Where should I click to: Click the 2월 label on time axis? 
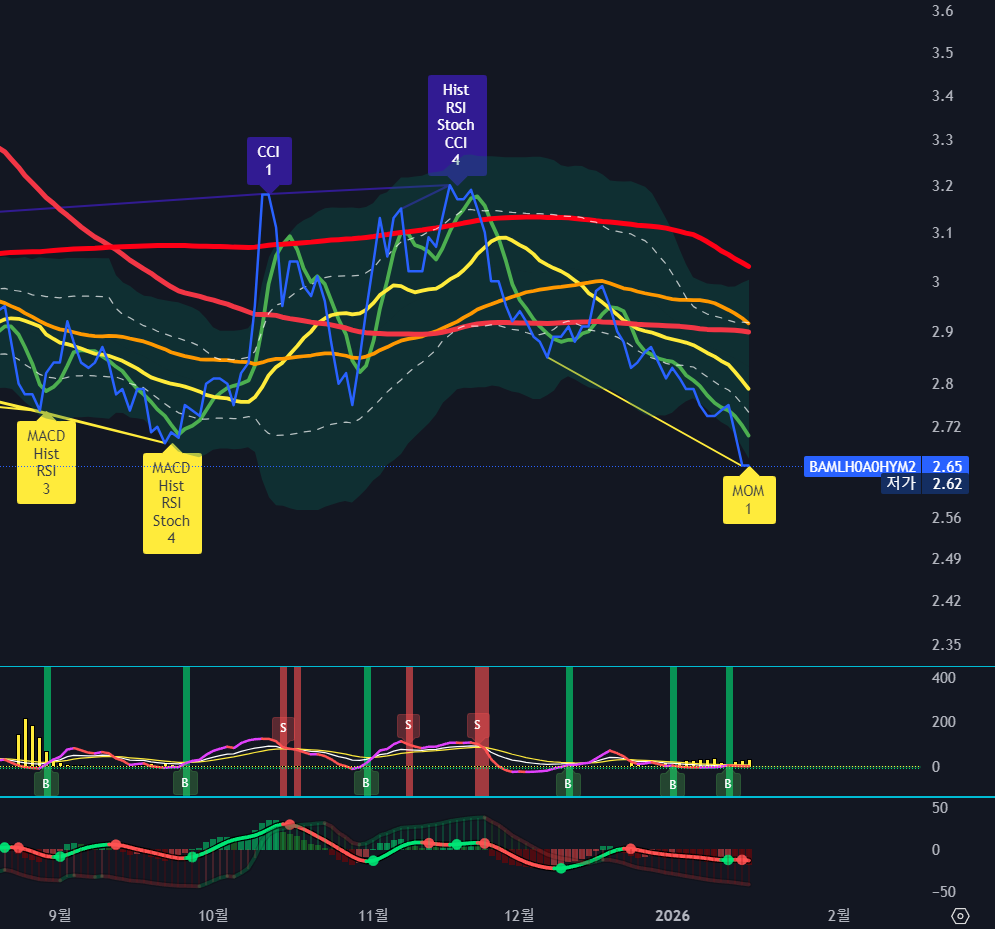pyautogui.click(x=839, y=914)
